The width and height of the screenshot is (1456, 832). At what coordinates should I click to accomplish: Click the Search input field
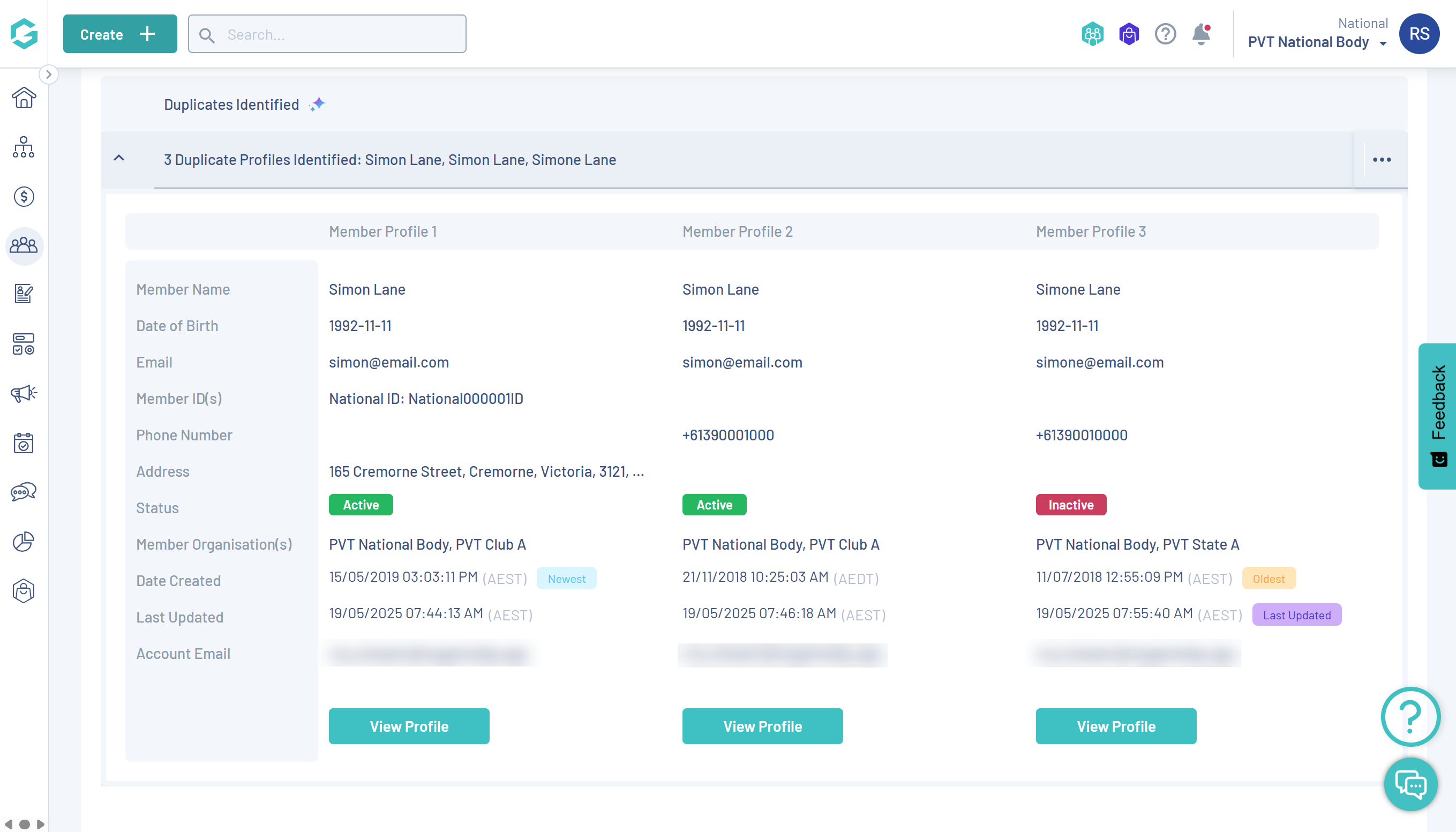coord(327,34)
